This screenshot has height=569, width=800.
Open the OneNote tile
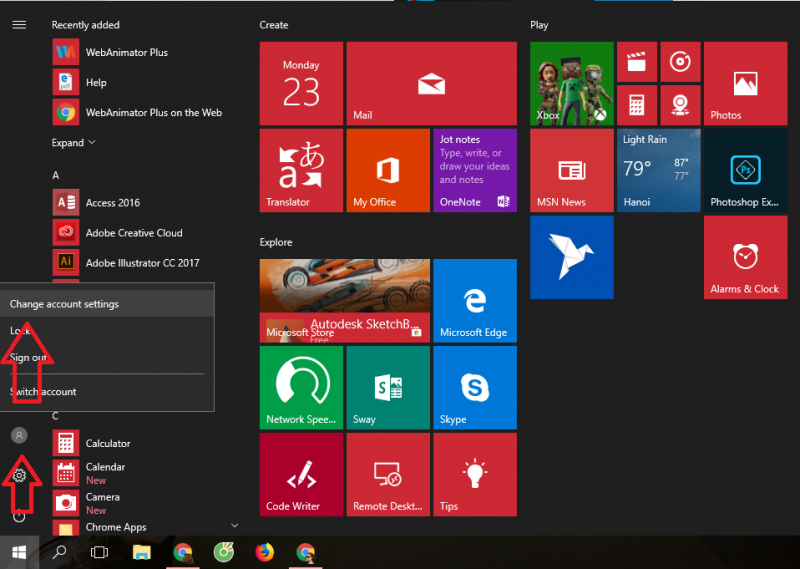pos(474,170)
